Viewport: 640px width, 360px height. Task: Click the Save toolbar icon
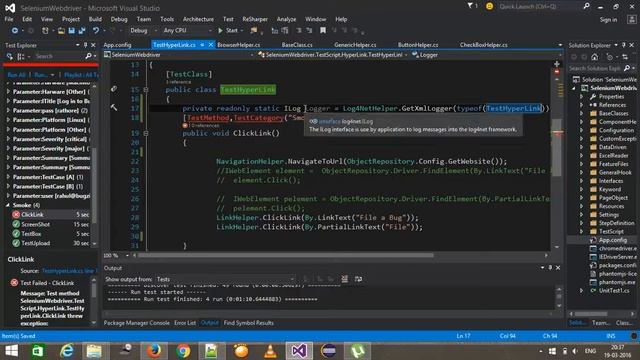(71, 31)
